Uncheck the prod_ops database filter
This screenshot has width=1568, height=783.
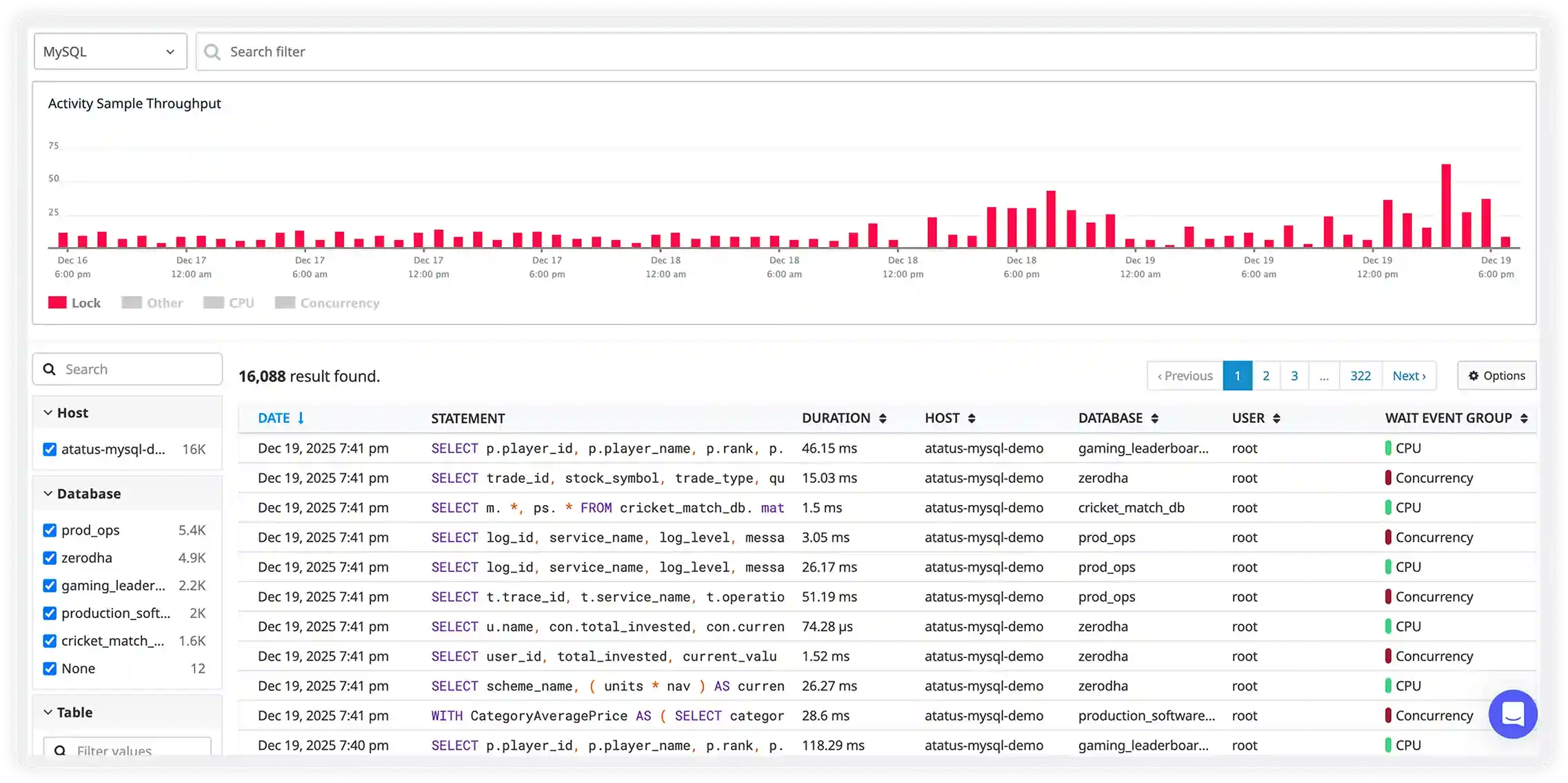coord(50,531)
